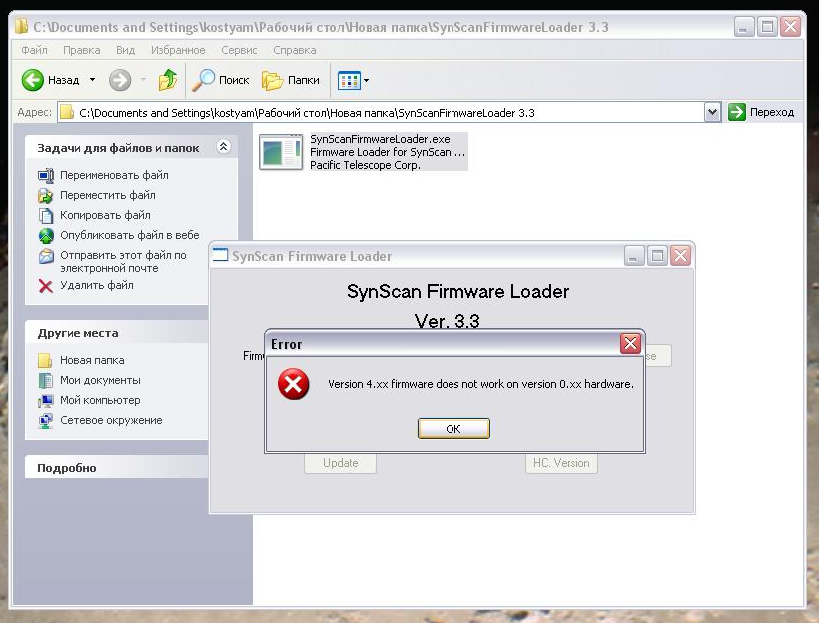Click the folder icon in address bar

pos(66,112)
